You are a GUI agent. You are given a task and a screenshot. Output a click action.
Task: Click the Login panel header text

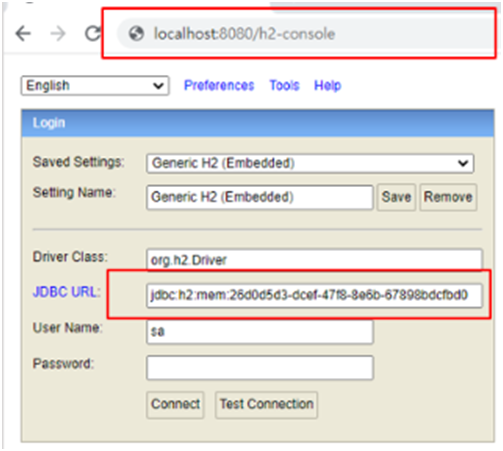(x=49, y=123)
